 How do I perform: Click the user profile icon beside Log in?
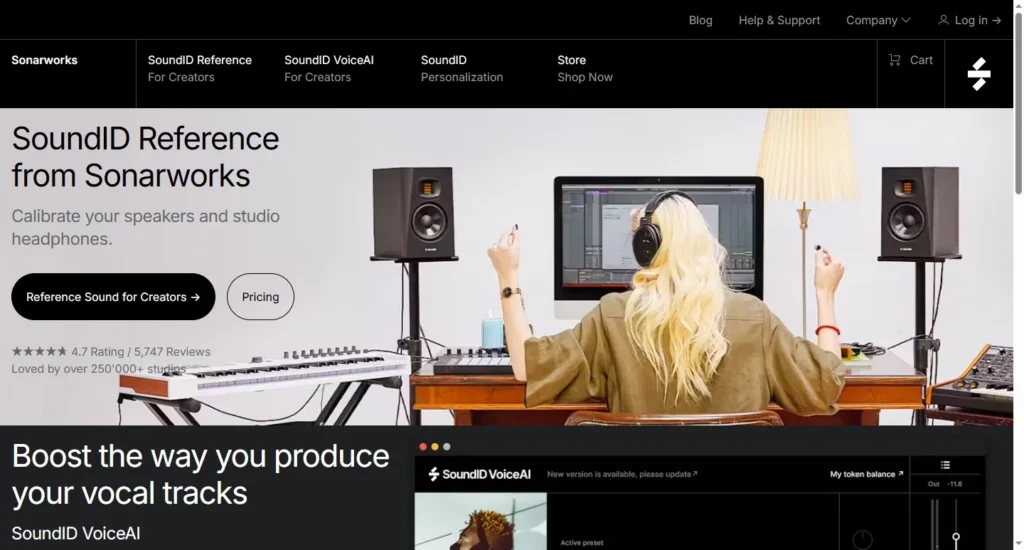click(943, 20)
